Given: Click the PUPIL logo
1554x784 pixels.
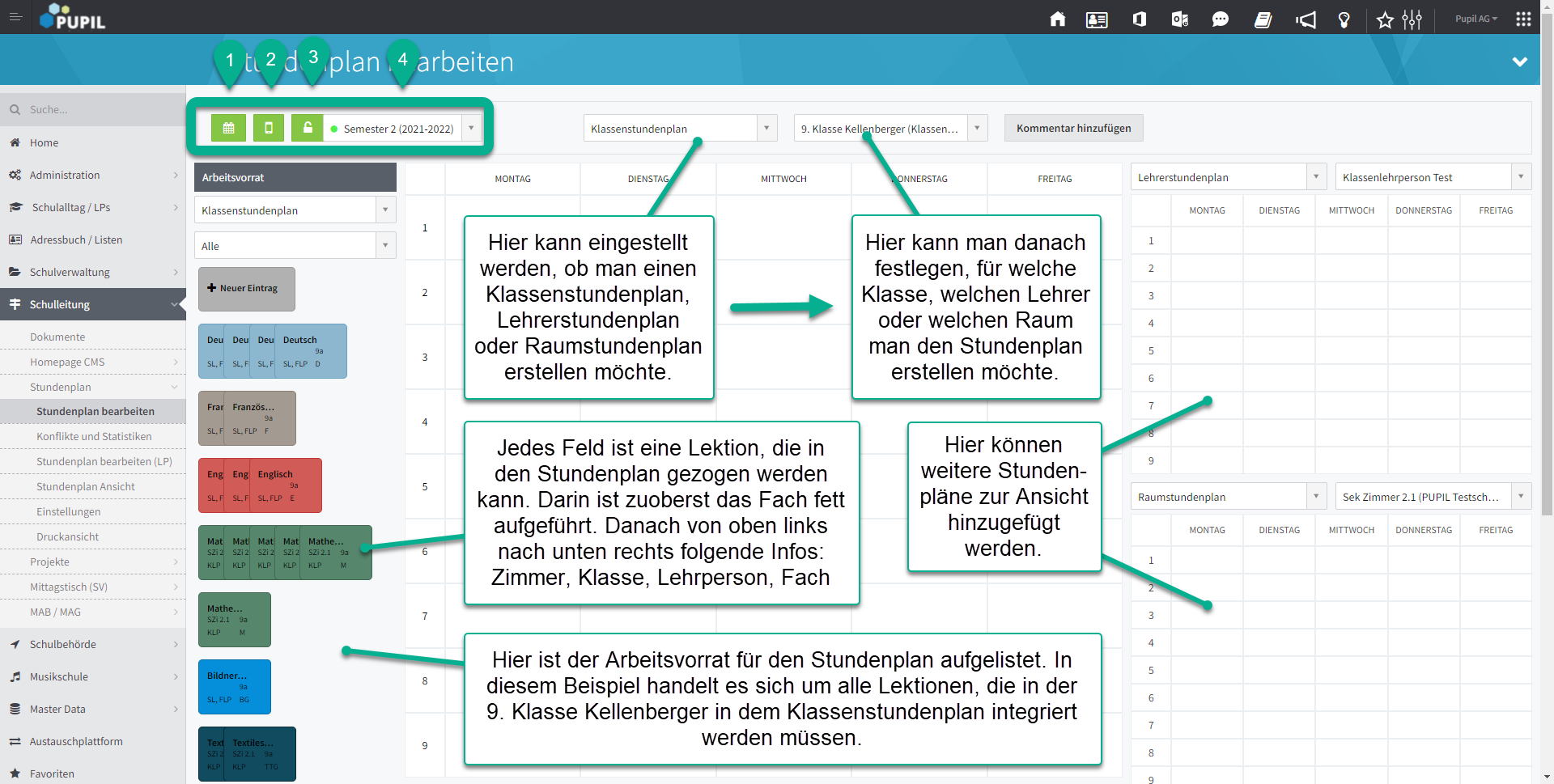Looking at the screenshot, I should [x=73, y=17].
